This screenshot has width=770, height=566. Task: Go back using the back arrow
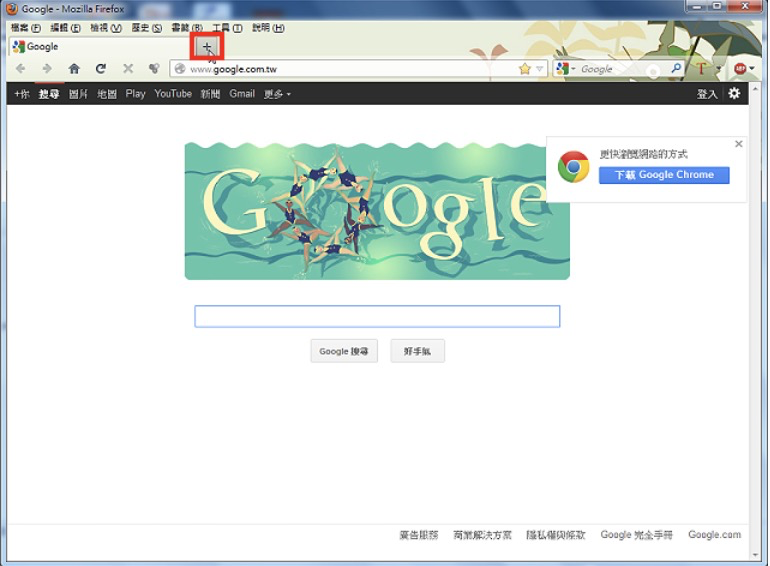click(21, 69)
